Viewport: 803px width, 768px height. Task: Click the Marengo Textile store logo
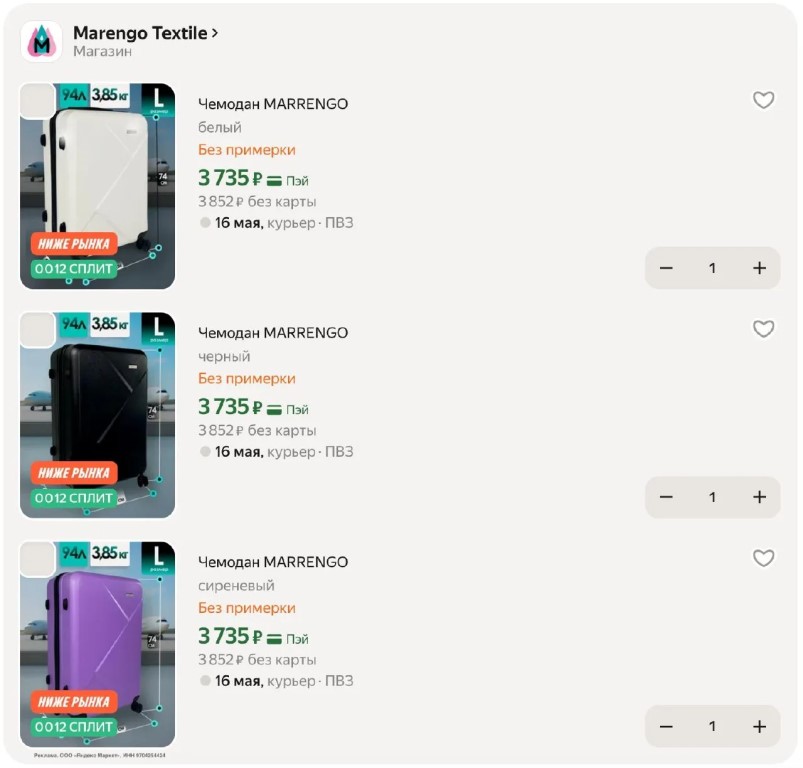pos(41,41)
